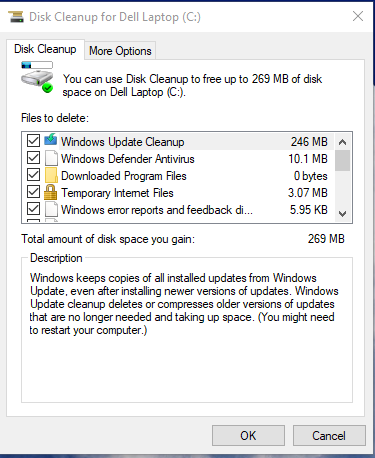Click the 269 MB total gain value
Viewport: 375px width, 458px height.
point(326,239)
